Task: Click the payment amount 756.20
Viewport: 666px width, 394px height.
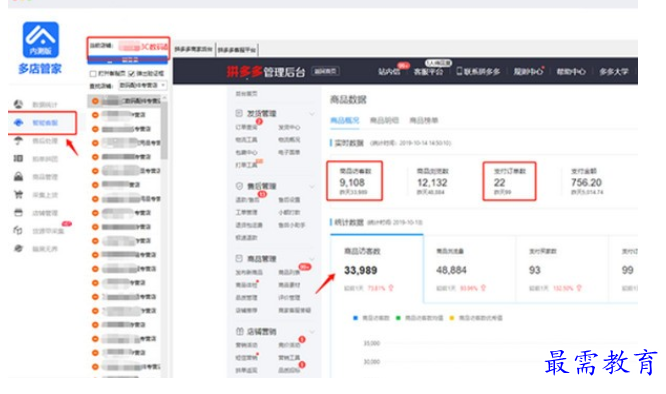Action: (586, 183)
